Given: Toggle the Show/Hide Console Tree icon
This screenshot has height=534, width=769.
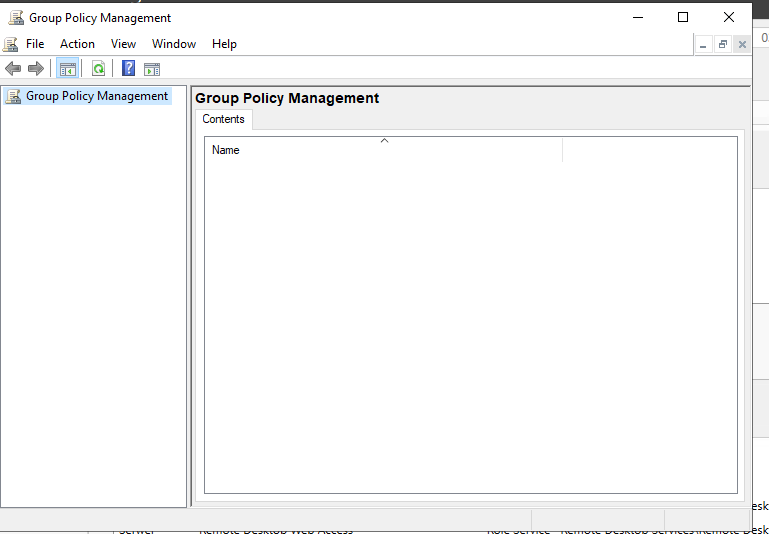Looking at the screenshot, I should (x=68, y=69).
